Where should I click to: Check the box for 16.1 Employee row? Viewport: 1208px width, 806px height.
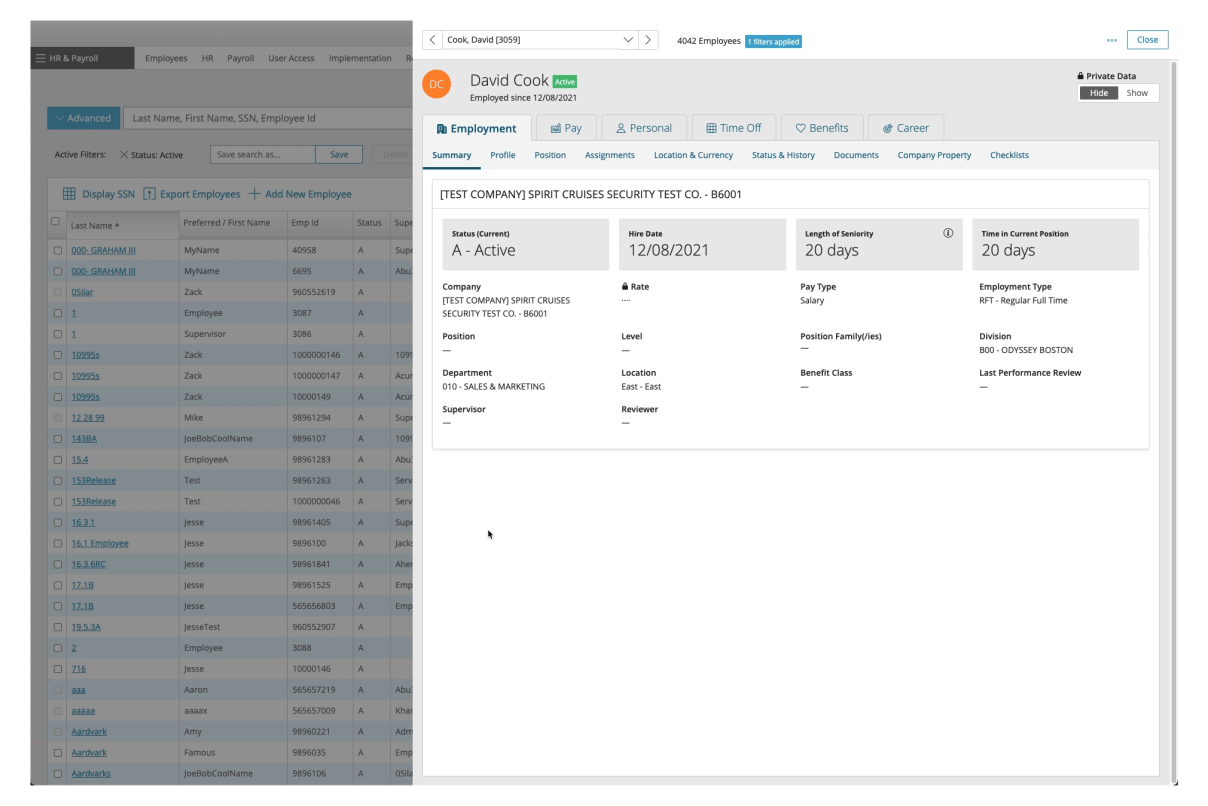(57, 543)
